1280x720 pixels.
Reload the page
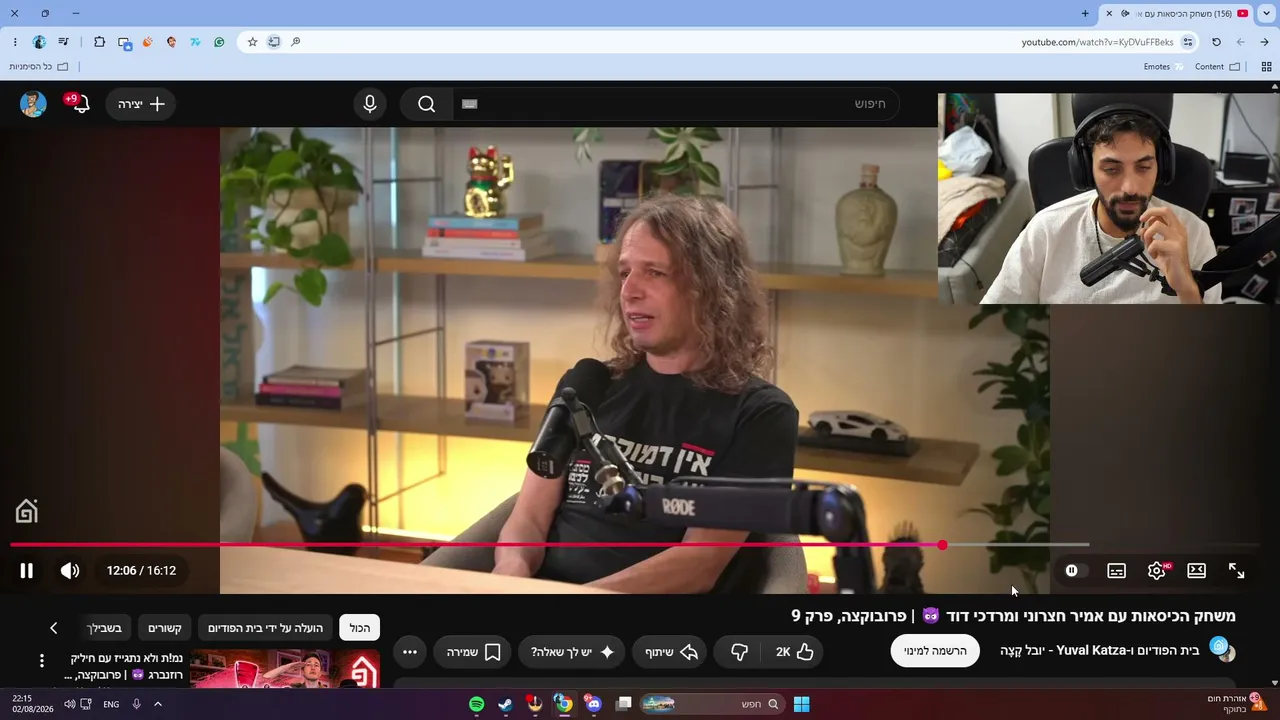pyautogui.click(x=1216, y=42)
